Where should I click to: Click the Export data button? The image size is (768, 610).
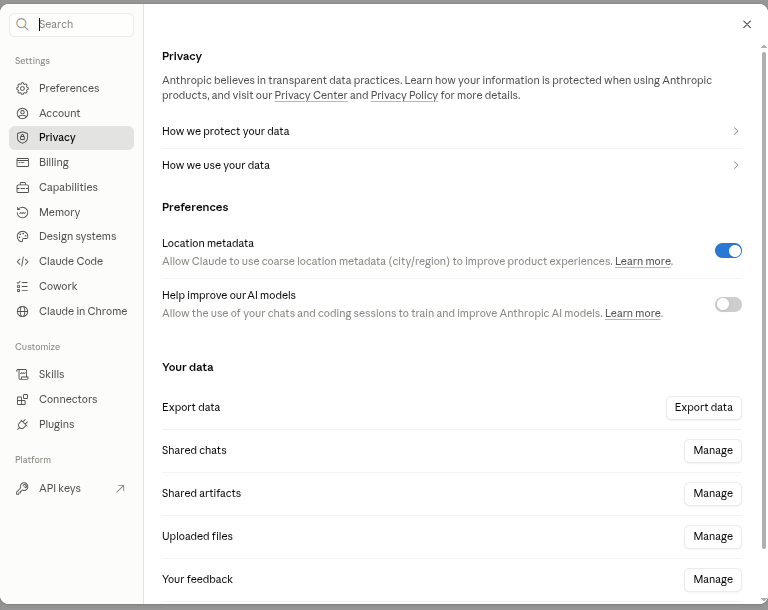(704, 408)
